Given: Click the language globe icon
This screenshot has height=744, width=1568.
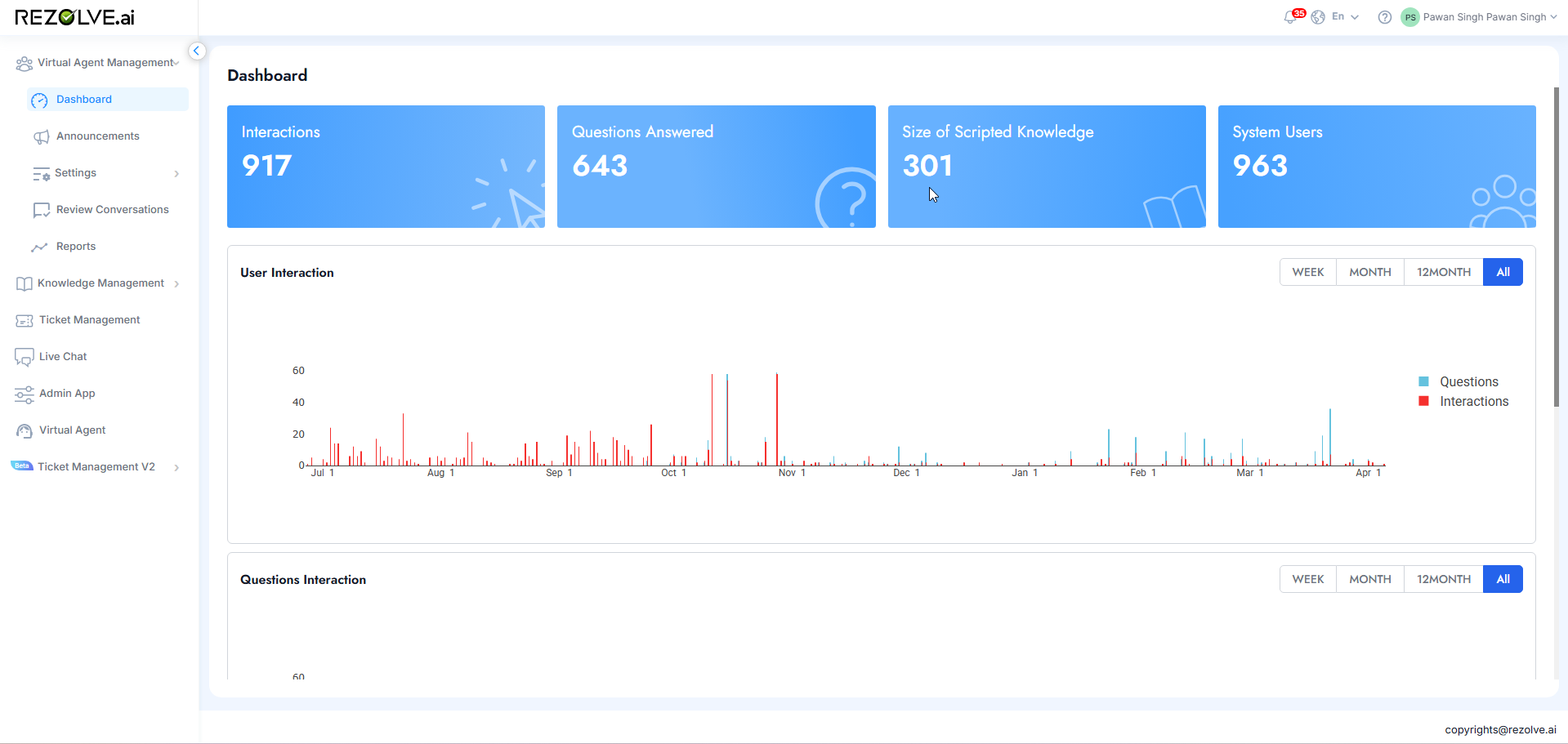Looking at the screenshot, I should [x=1318, y=17].
